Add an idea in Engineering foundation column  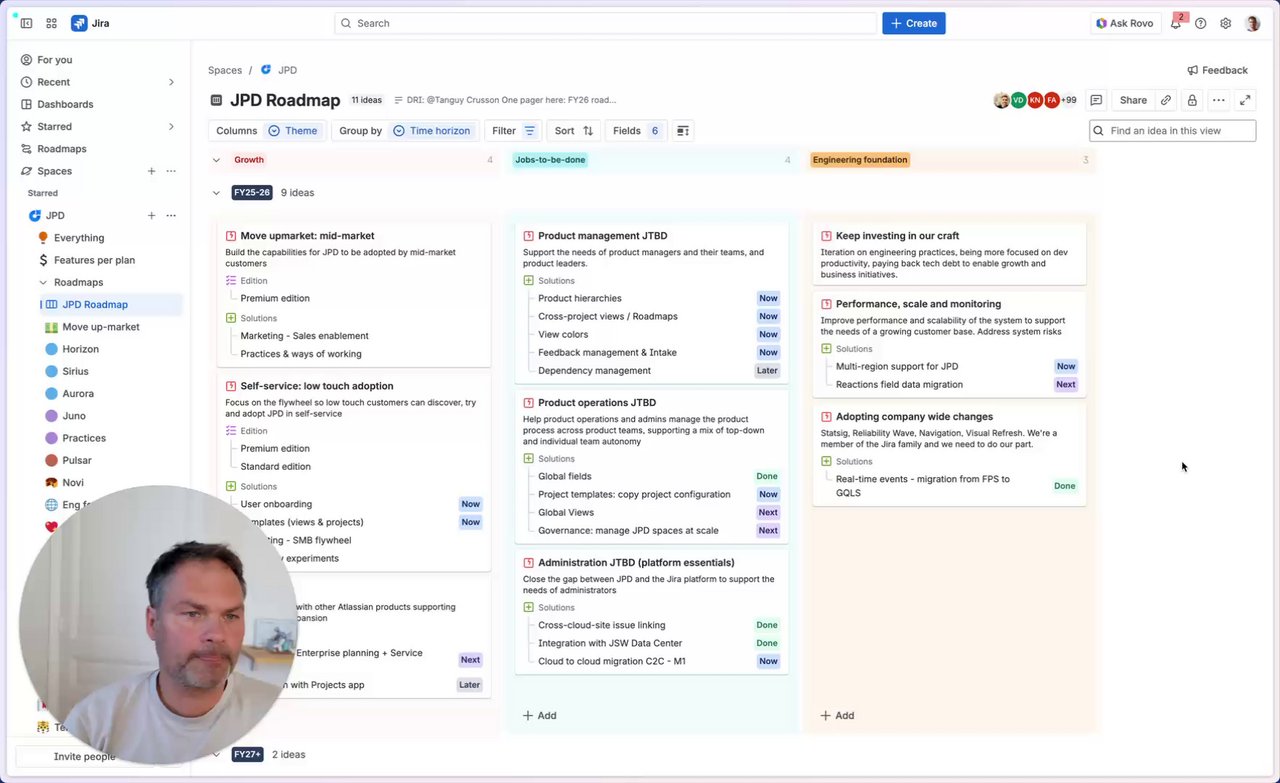click(838, 715)
